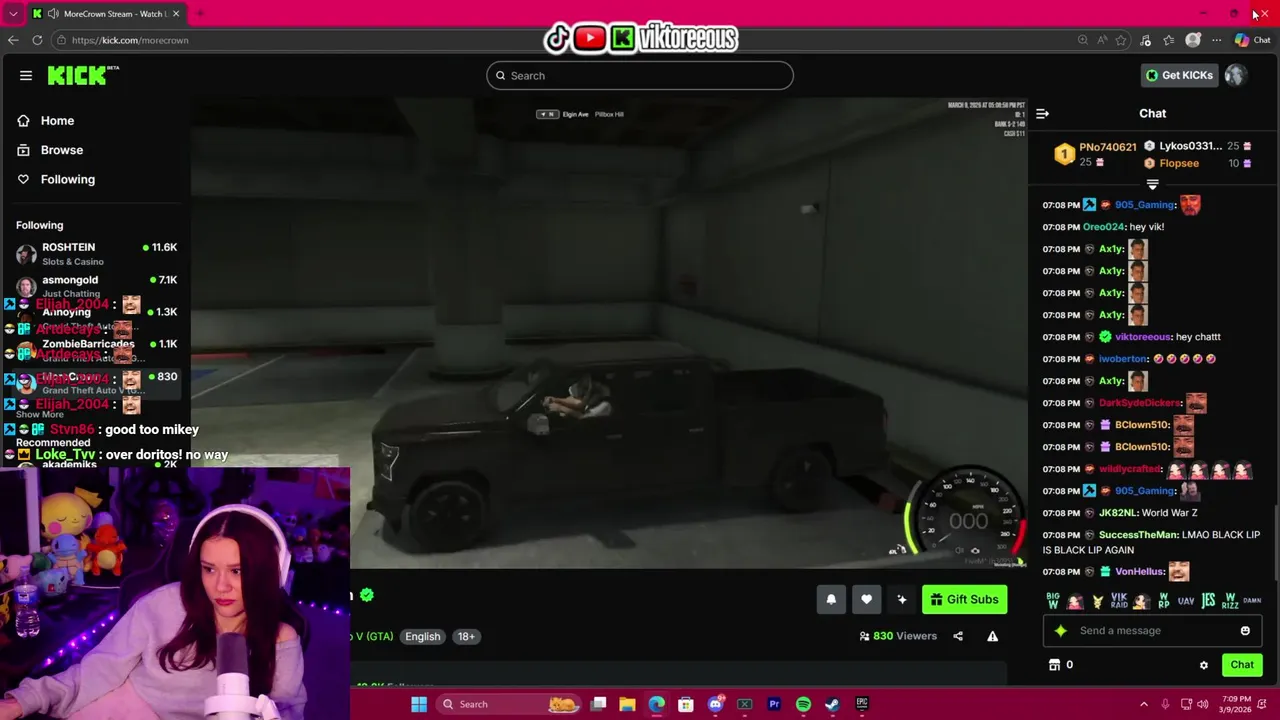Open the browser tab list dropdown
Screen dimensions: 1280x720
tap(13, 14)
